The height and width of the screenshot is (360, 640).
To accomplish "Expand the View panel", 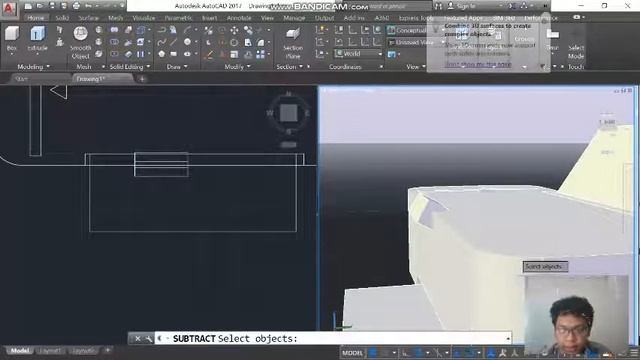I will 416,67.
